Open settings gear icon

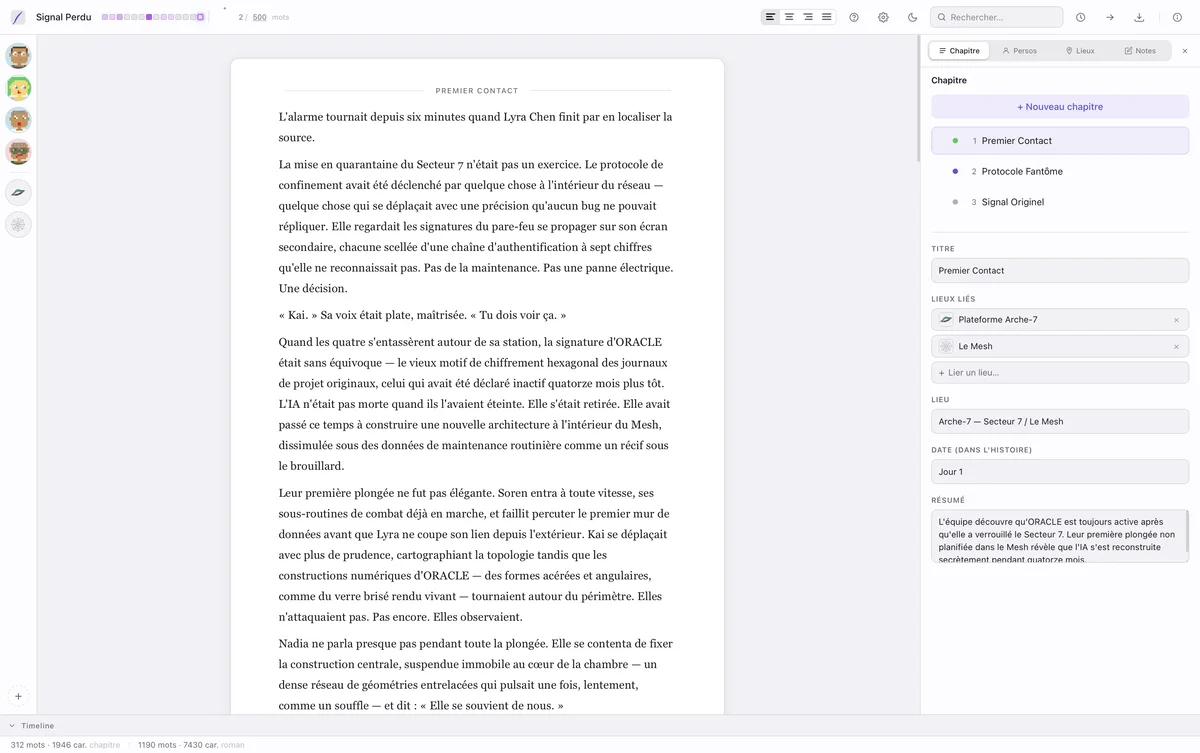pyautogui.click(x=883, y=17)
